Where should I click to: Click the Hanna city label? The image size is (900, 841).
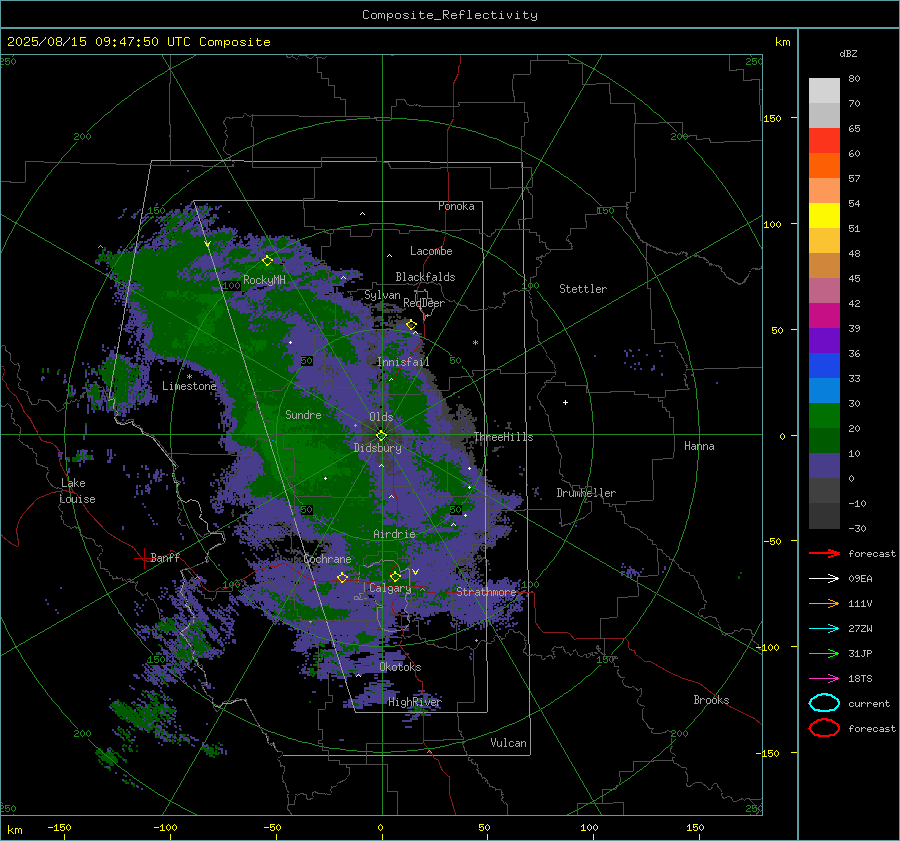(699, 446)
